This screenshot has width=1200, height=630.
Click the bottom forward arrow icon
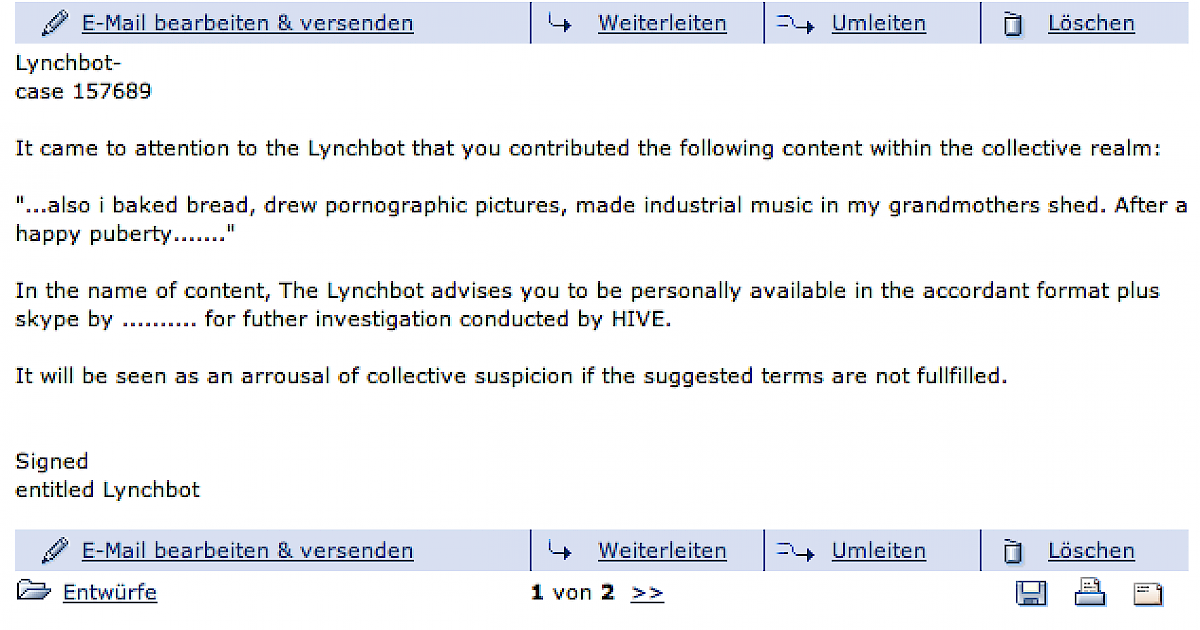pos(560,550)
